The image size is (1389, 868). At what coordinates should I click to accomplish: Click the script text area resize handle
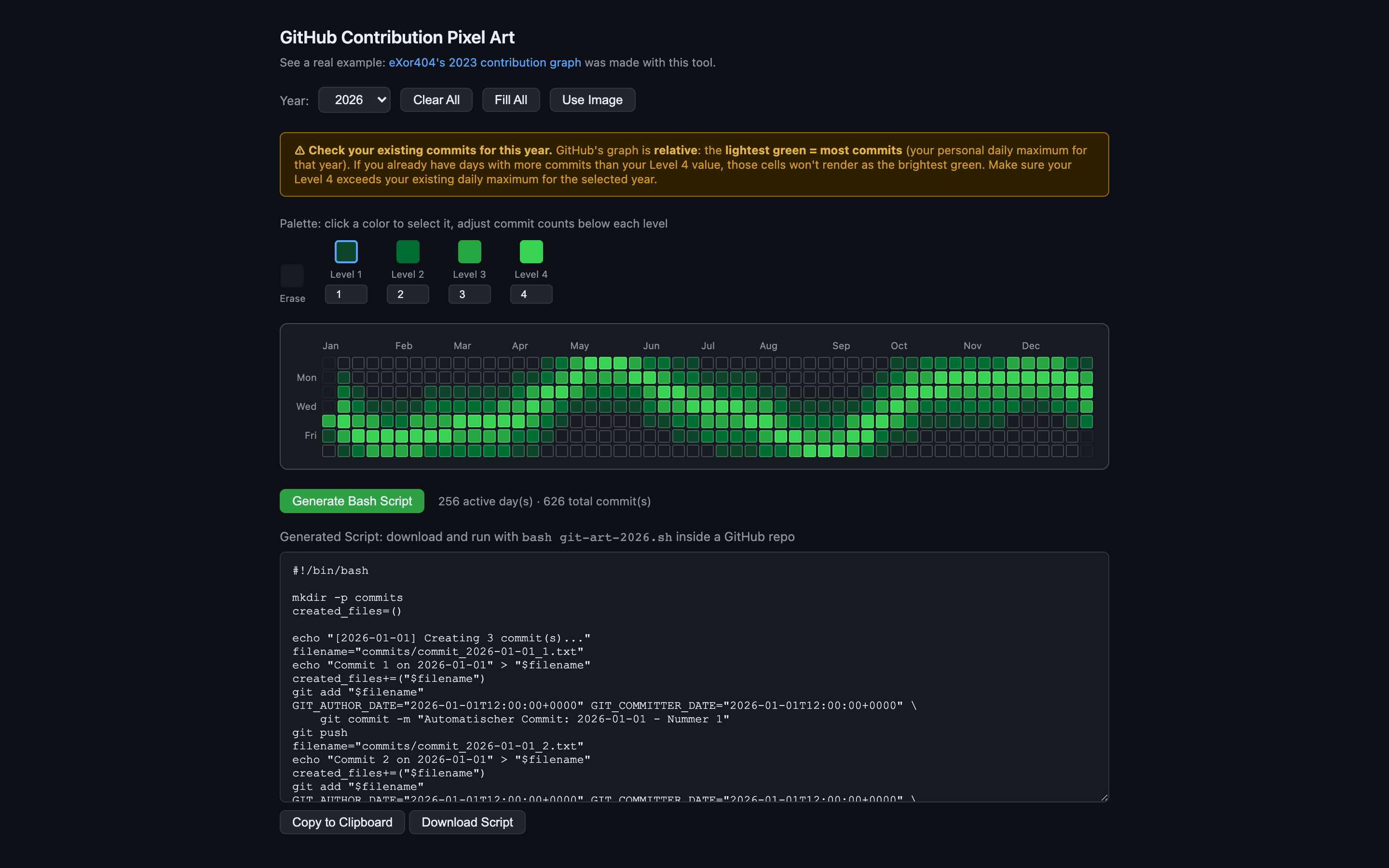point(1104,798)
